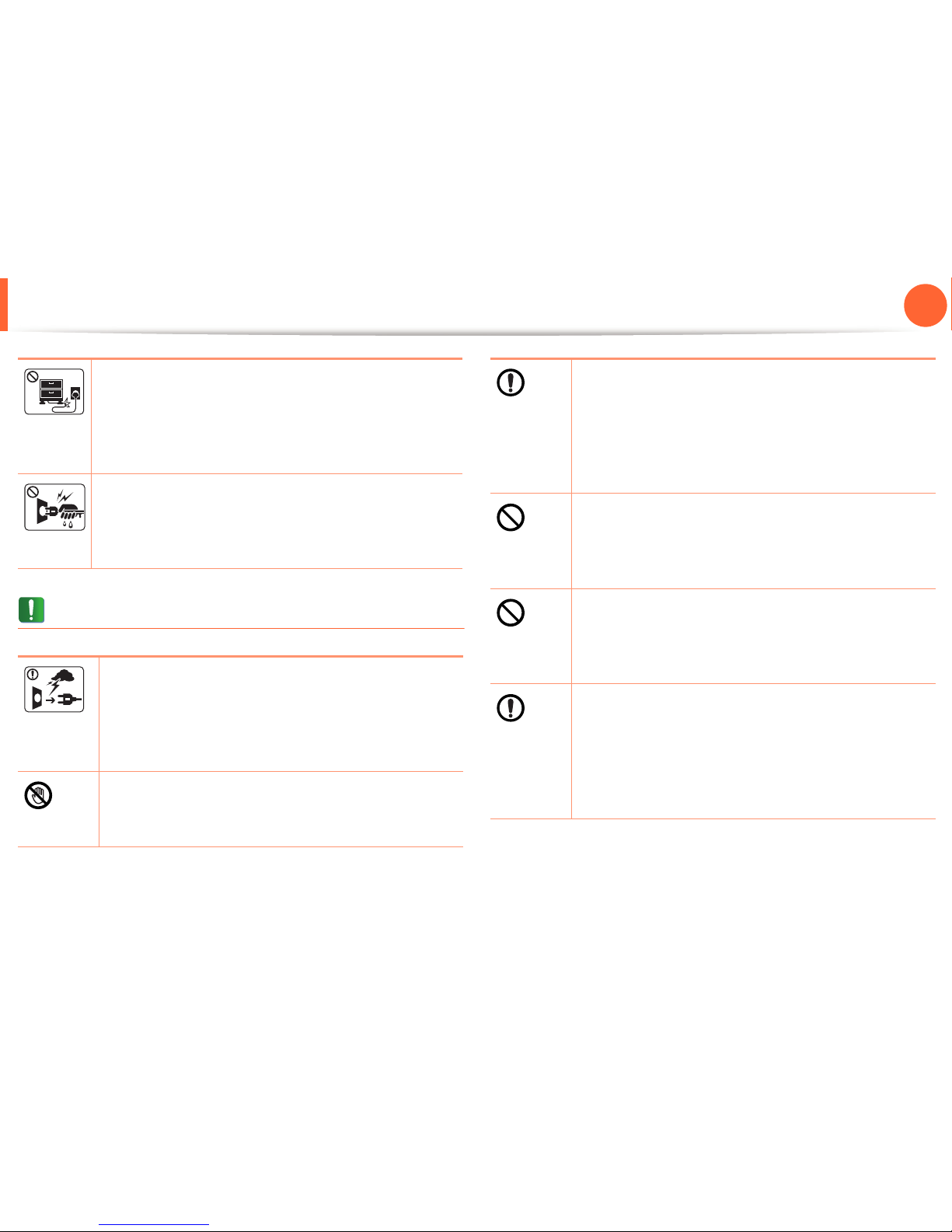Click the empty cell beside the second prohibition icon
The image size is (952, 1232).
(753, 636)
